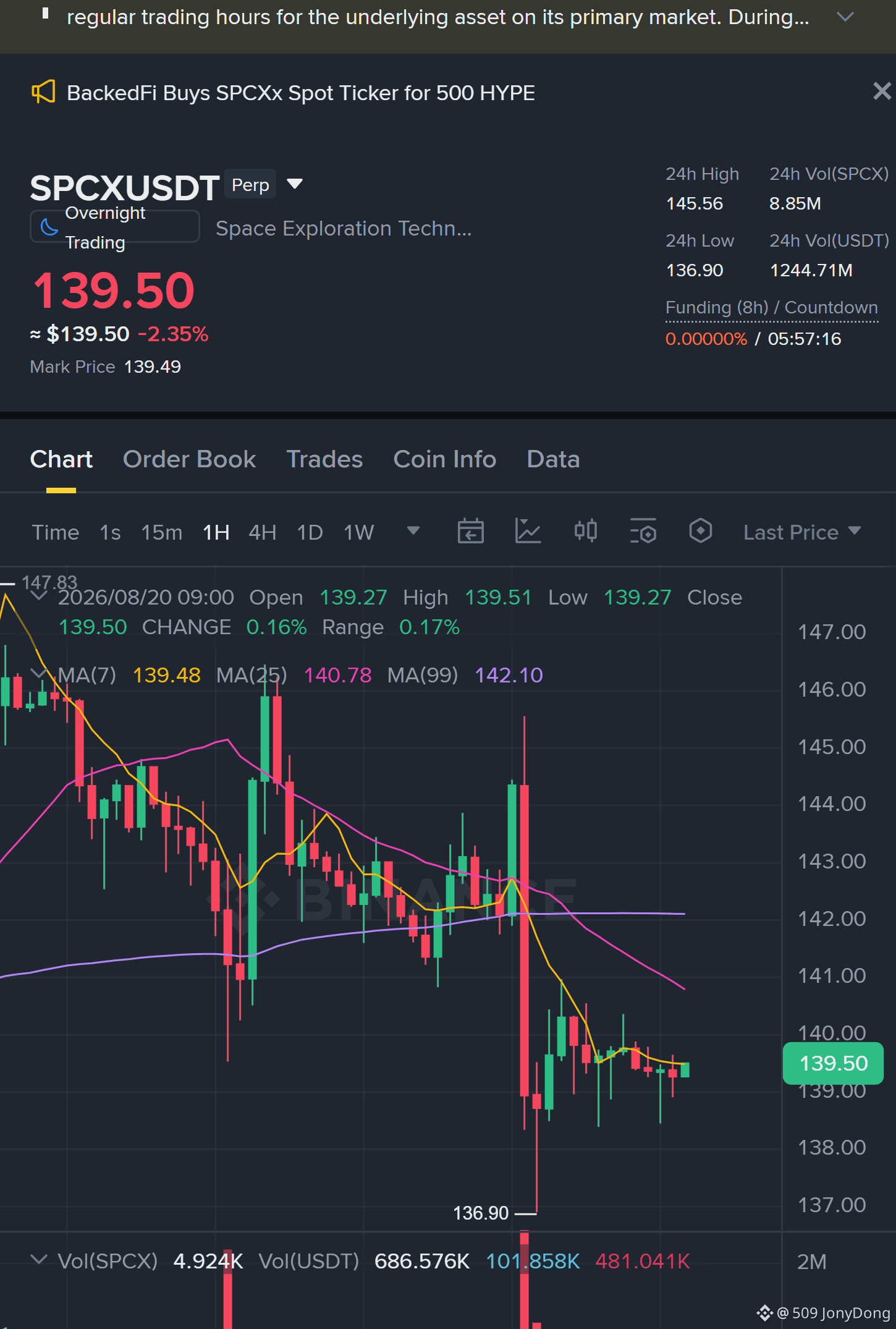
Task: Open the Last Price dropdown
Action: click(x=802, y=532)
